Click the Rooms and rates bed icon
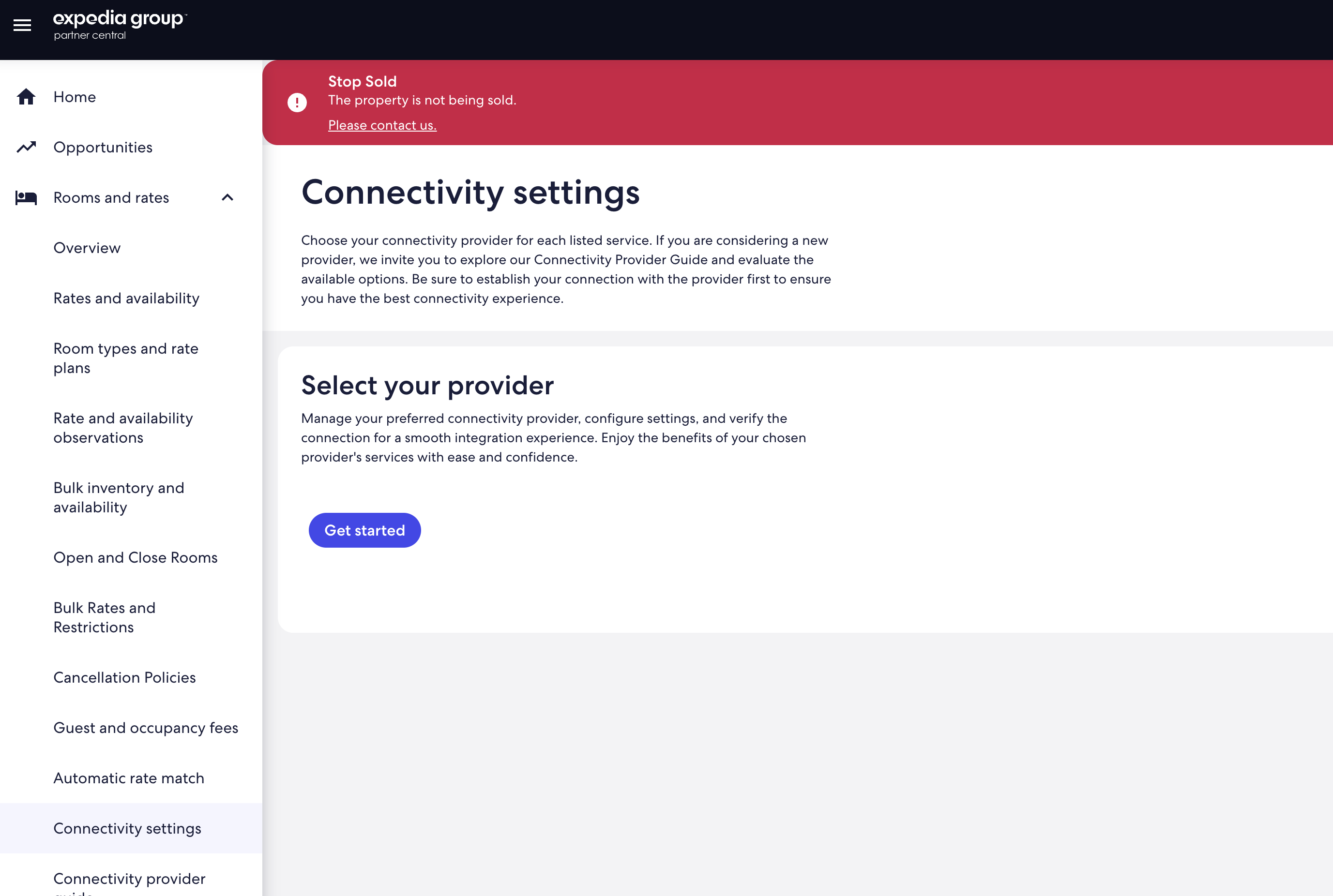The image size is (1333, 896). pyautogui.click(x=26, y=198)
